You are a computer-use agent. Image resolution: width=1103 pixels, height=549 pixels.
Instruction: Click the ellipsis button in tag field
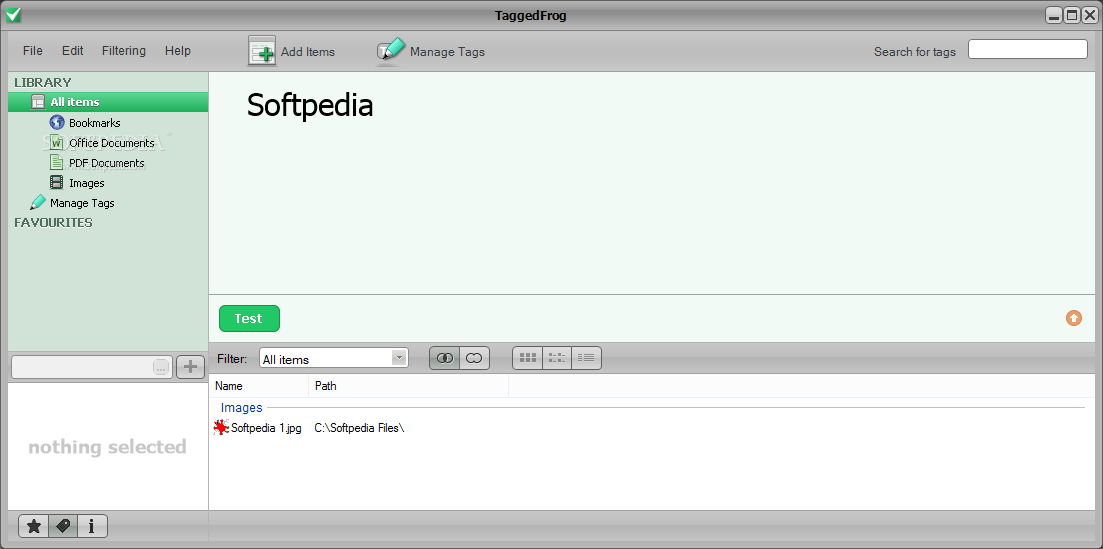161,367
